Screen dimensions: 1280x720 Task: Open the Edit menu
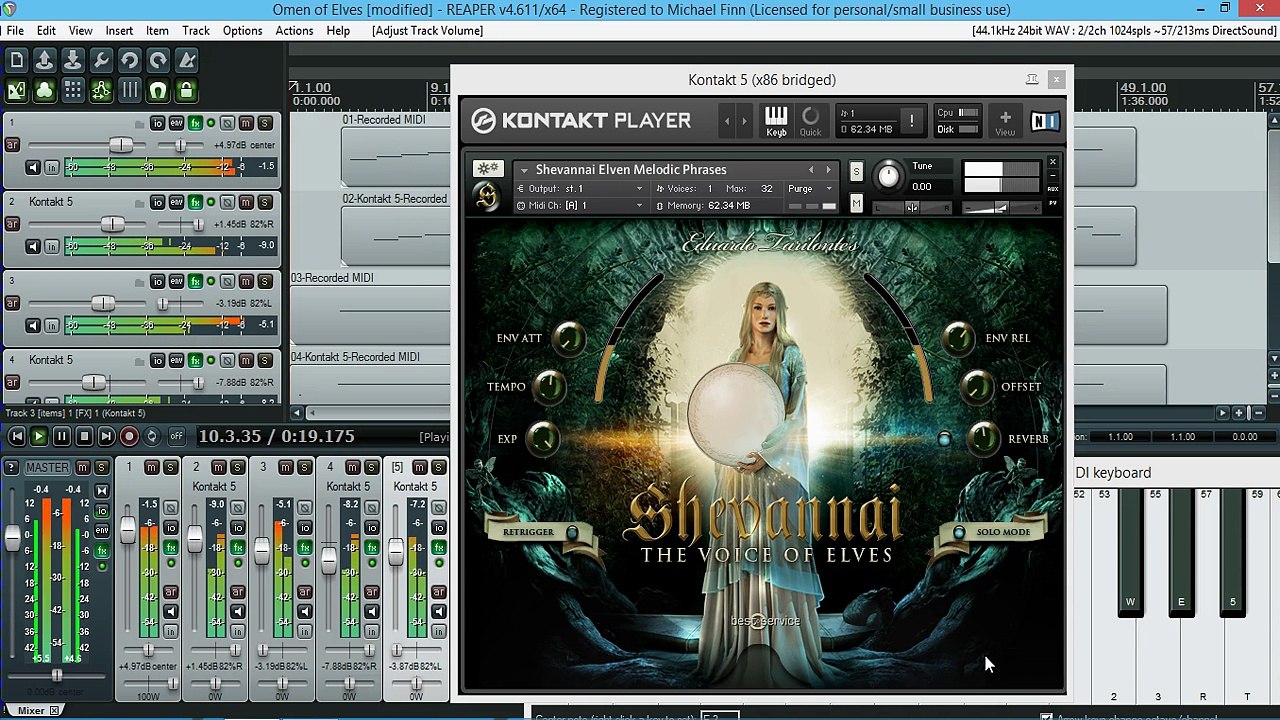46,30
